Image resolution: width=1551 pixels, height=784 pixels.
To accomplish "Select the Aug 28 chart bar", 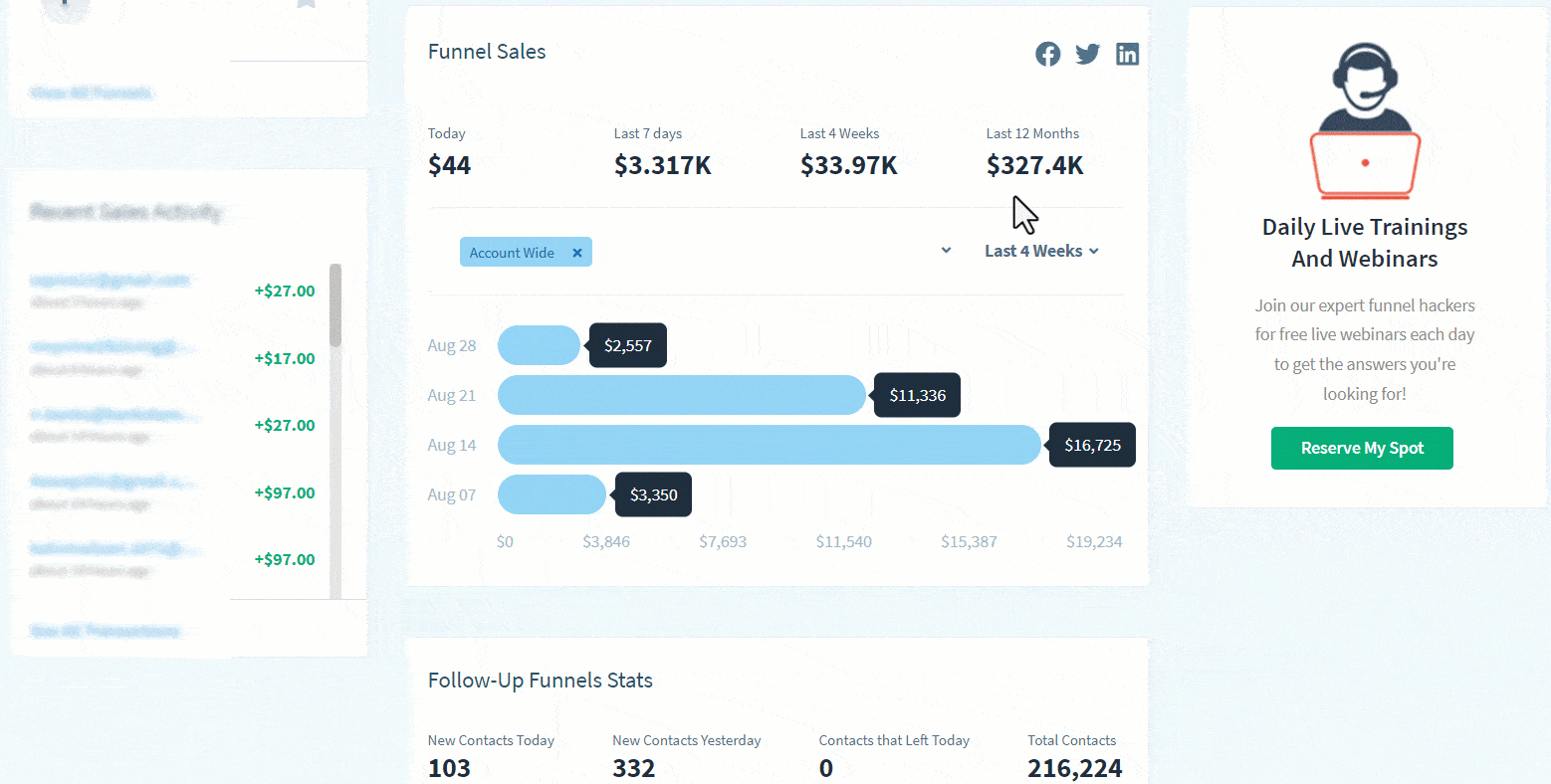I will 539,345.
